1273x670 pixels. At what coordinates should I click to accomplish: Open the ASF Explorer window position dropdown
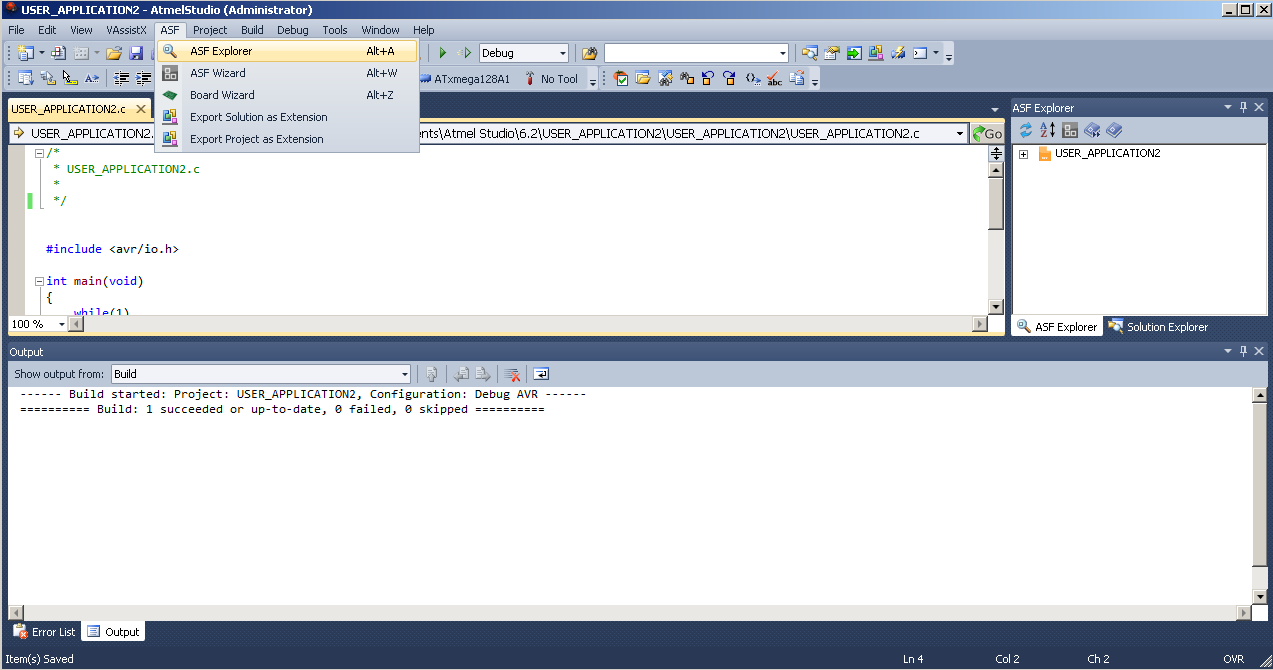click(x=1228, y=107)
